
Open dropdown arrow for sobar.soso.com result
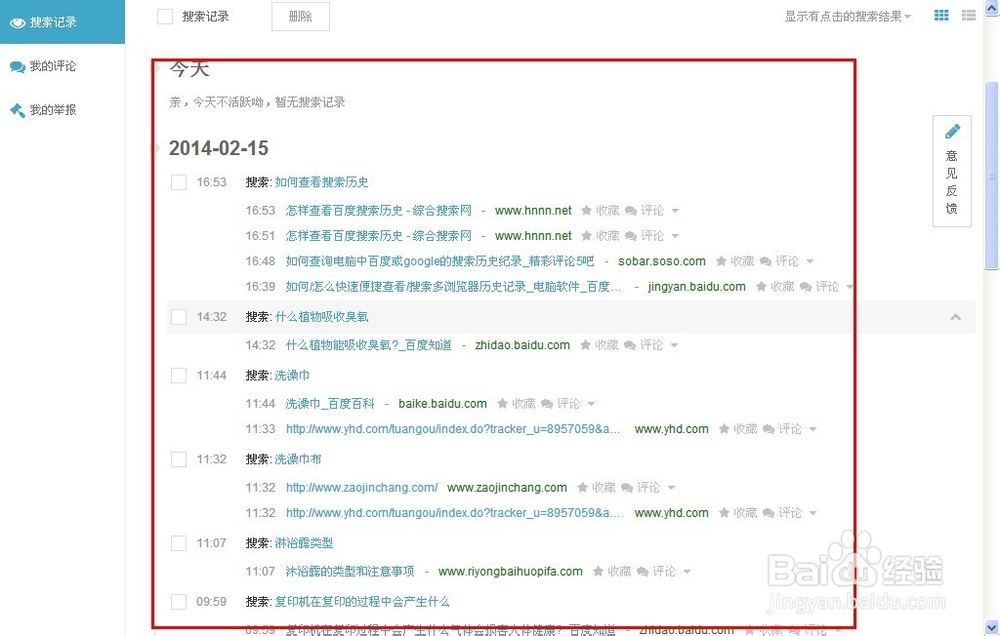click(810, 262)
